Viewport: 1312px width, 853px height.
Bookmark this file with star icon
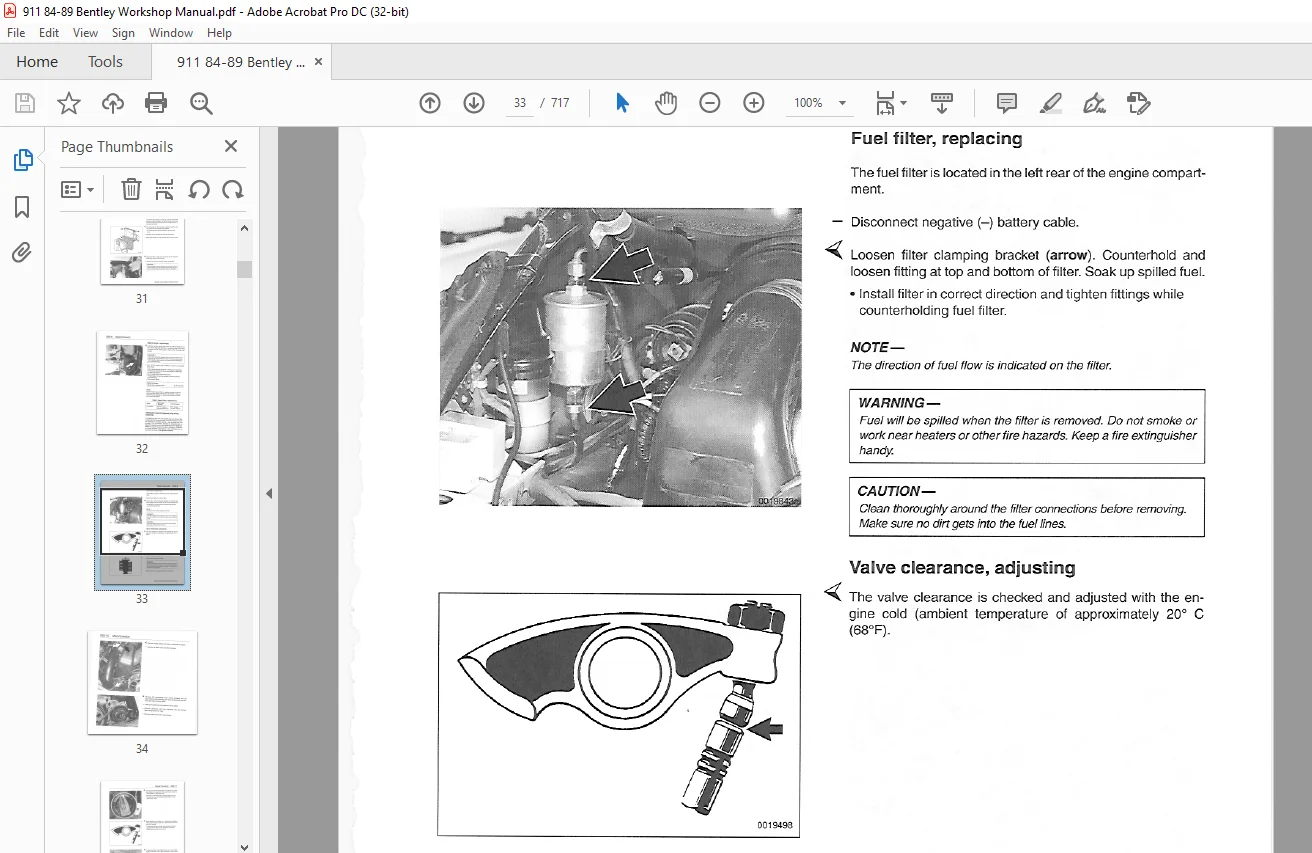(x=69, y=103)
